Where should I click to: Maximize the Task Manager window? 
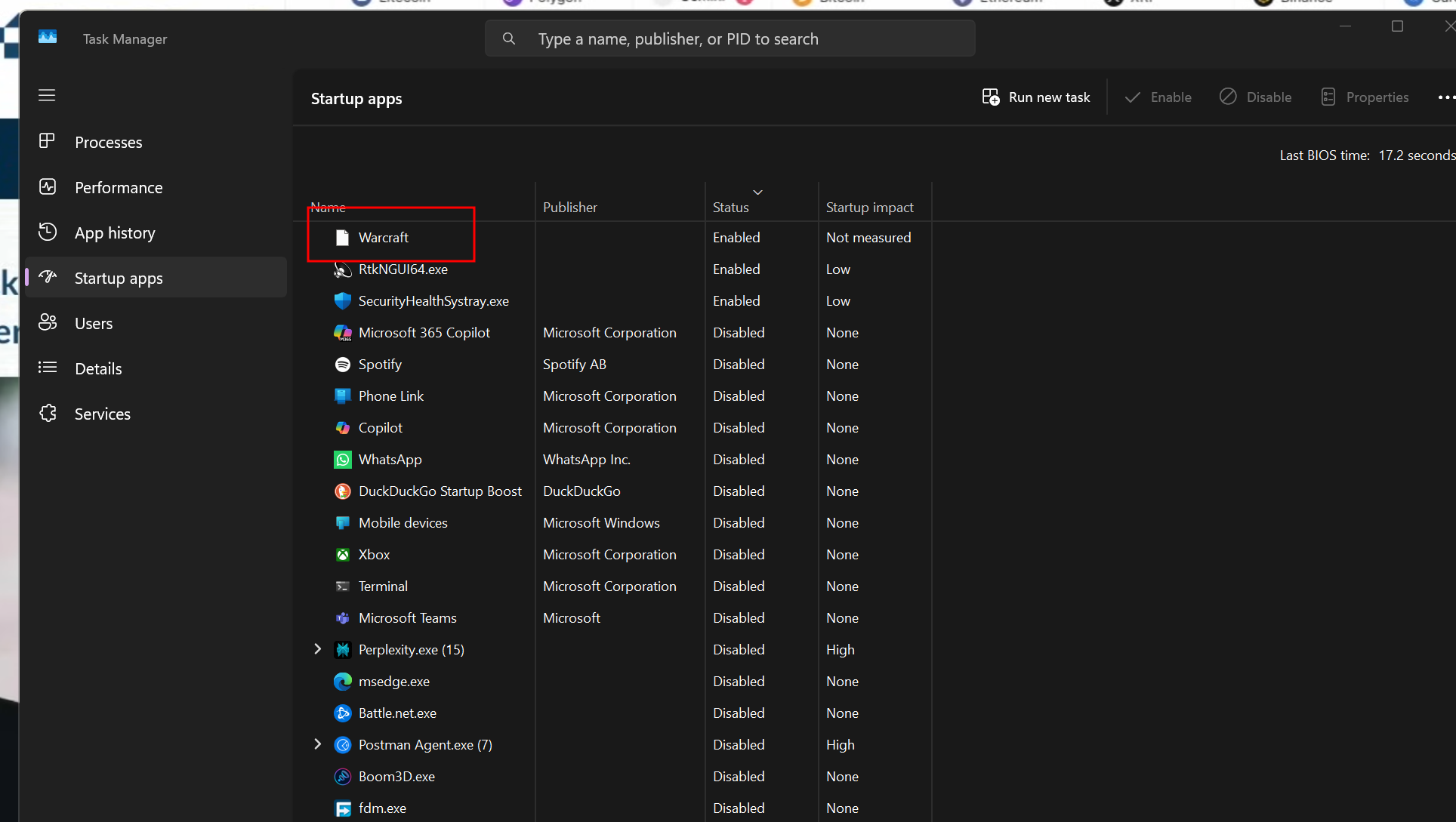pos(1397,26)
